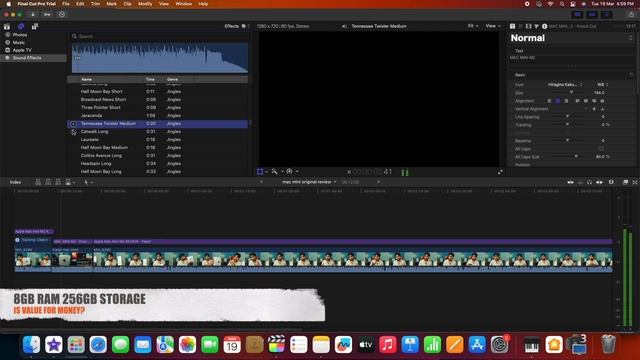Viewport: 640px width, 360px height.
Task: Open the Text inspector tab icon
Action: point(512,26)
